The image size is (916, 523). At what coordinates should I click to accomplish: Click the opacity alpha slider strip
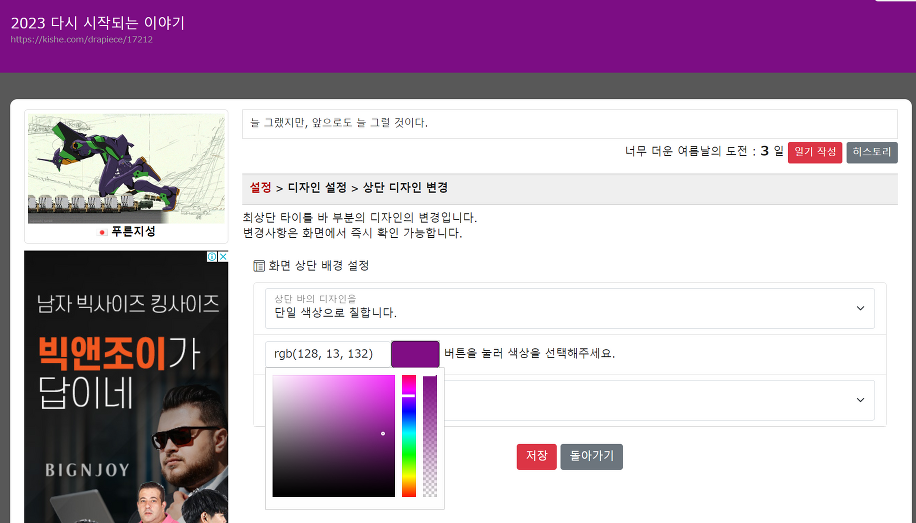[430, 436]
